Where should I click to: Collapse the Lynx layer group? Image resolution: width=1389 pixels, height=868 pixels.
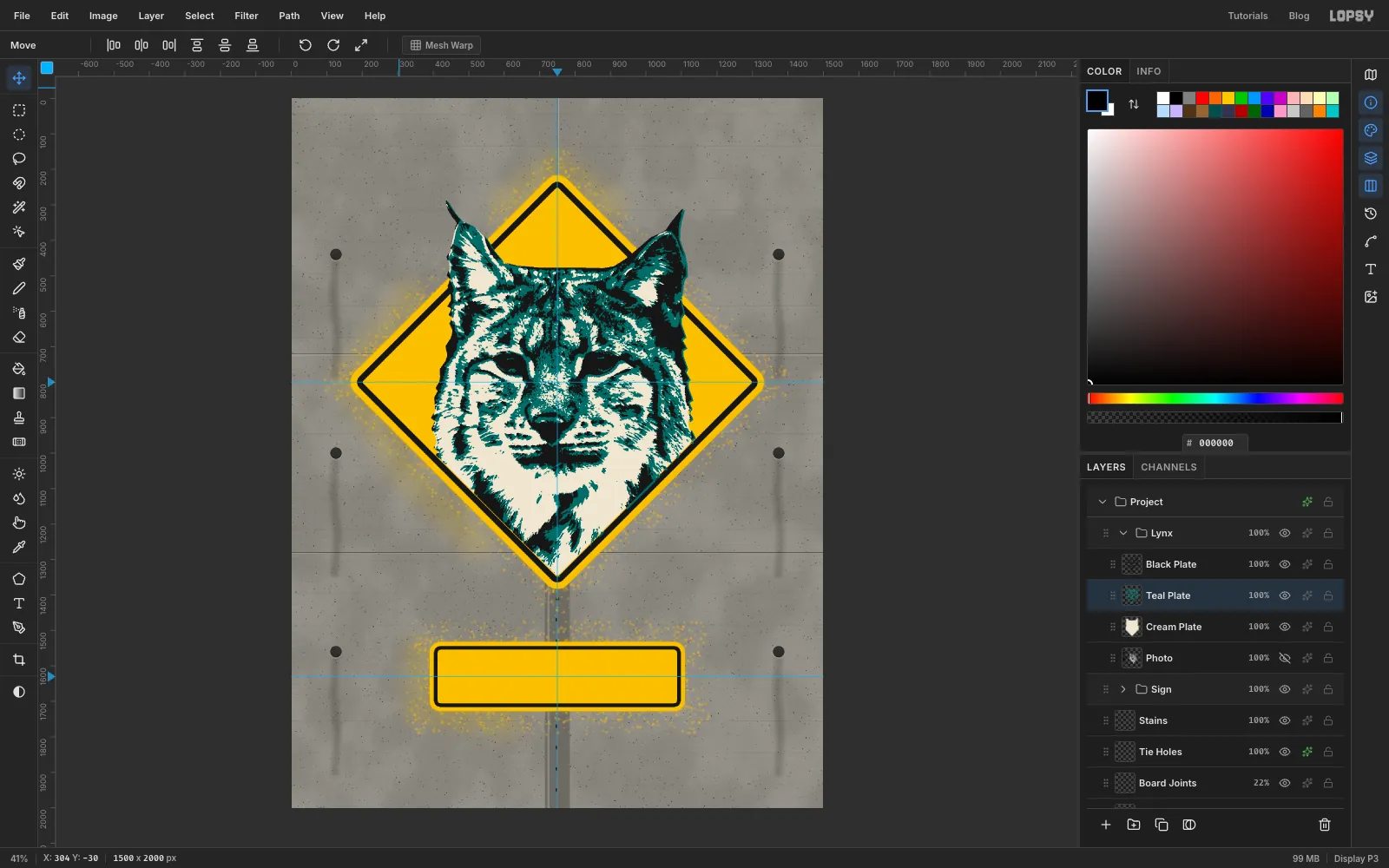[x=1123, y=533]
